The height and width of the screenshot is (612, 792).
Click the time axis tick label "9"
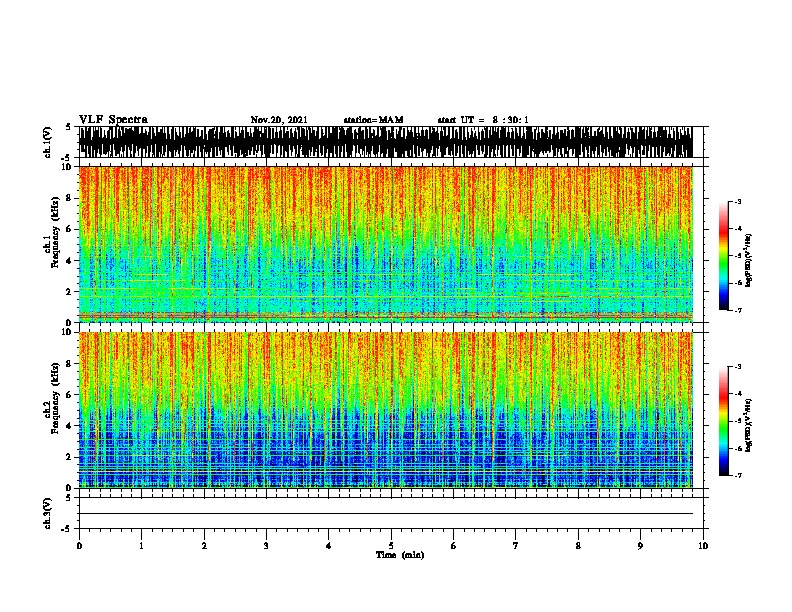pyautogui.click(x=640, y=545)
